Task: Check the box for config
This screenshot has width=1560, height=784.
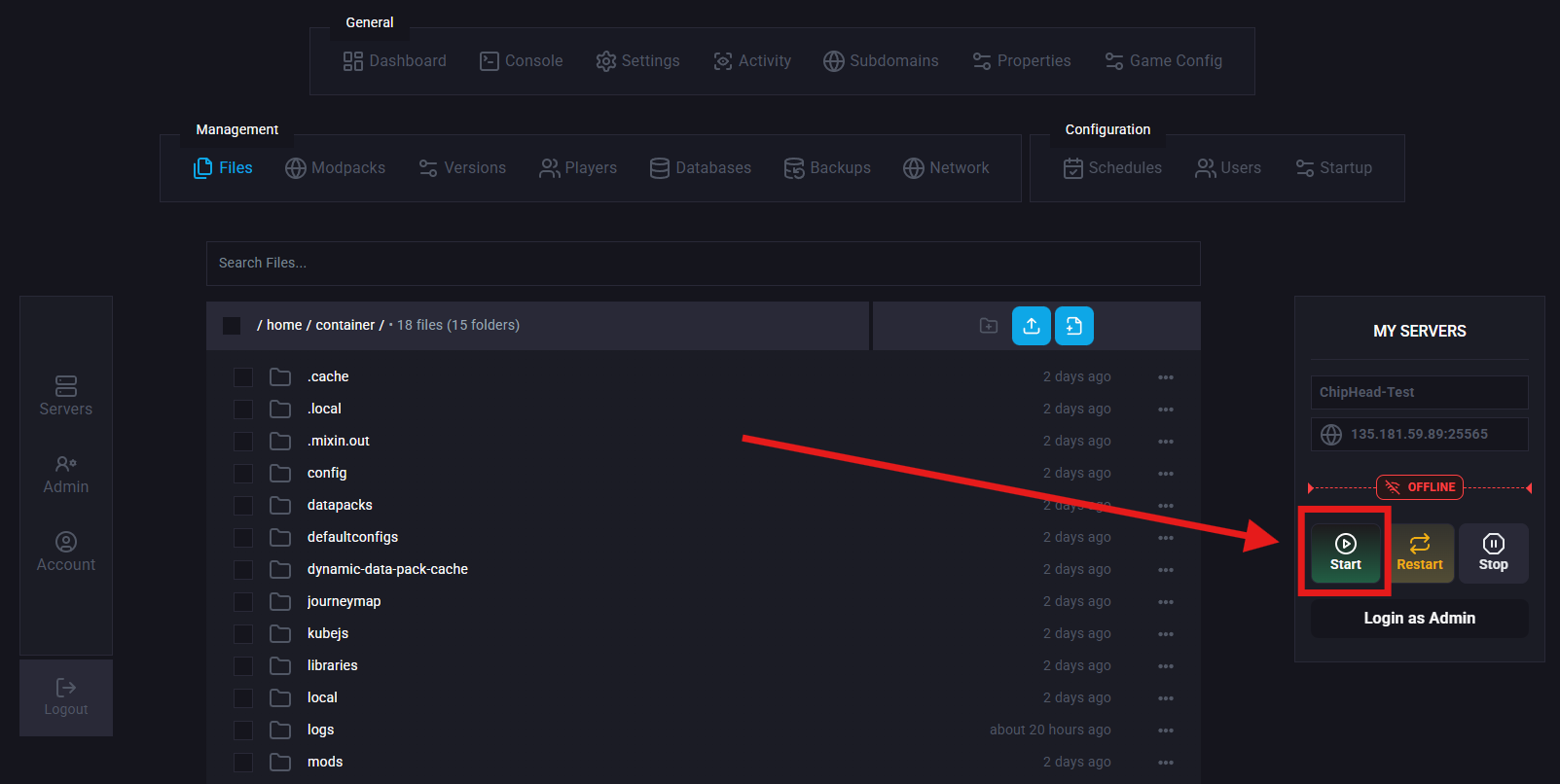Action: pyautogui.click(x=243, y=474)
